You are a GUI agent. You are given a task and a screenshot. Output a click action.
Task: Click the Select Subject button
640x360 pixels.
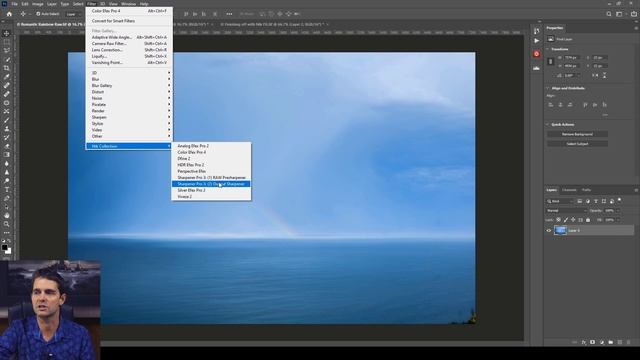577,144
